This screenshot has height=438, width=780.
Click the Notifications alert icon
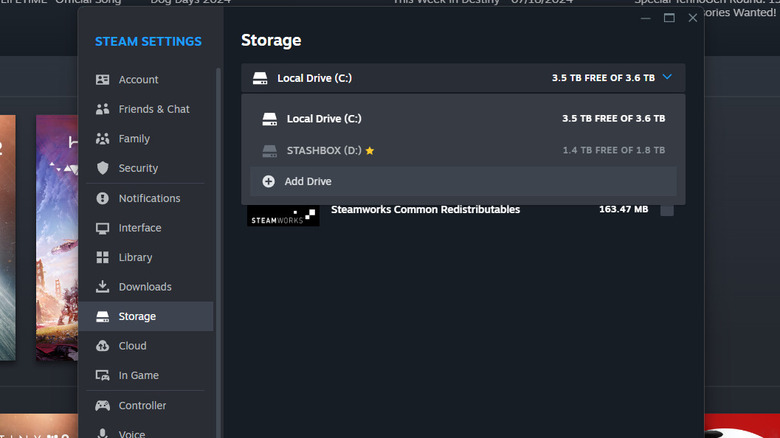click(102, 198)
